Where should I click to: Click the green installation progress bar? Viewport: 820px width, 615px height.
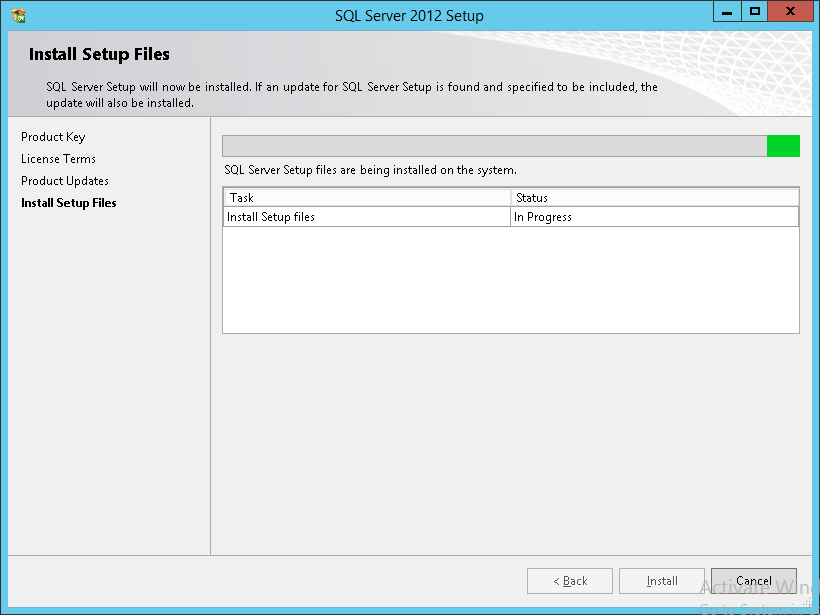point(511,146)
